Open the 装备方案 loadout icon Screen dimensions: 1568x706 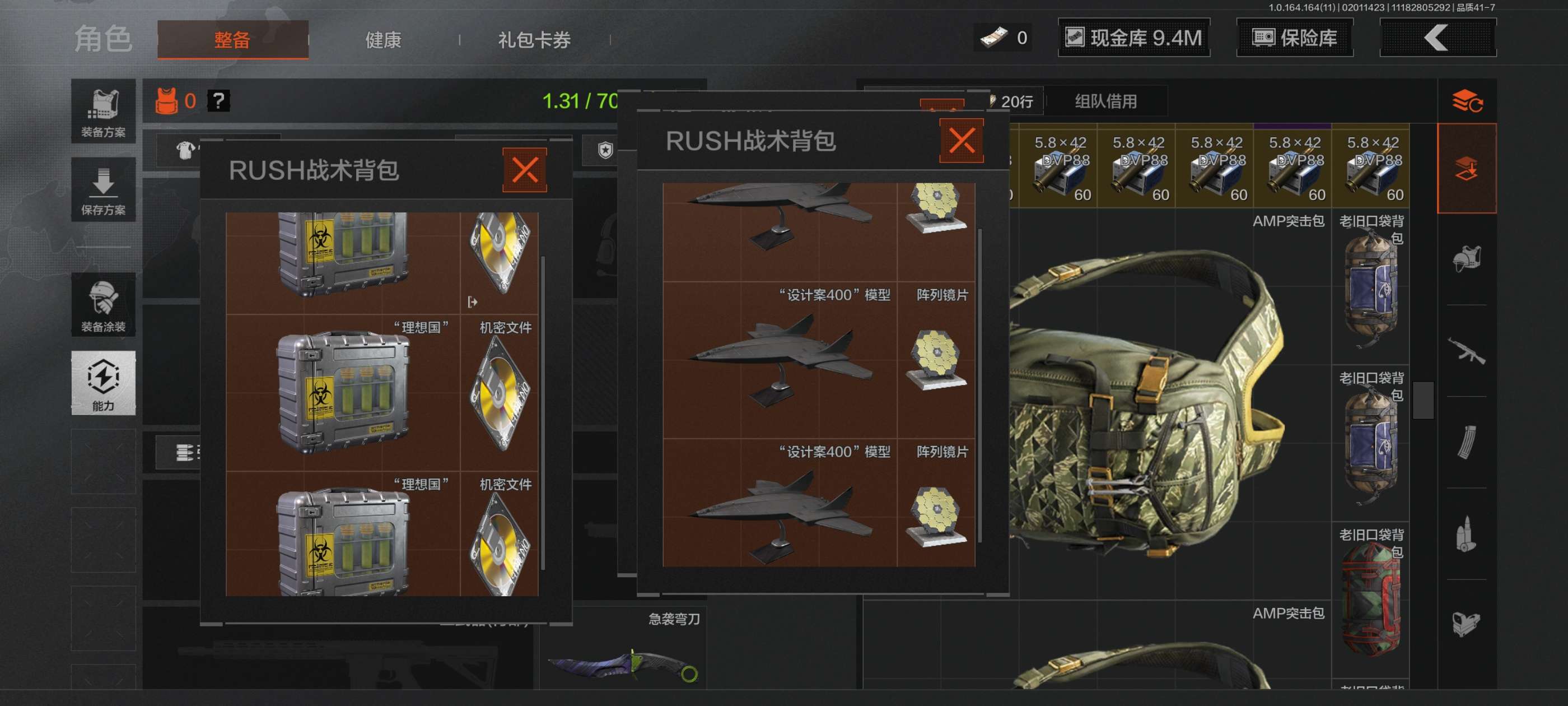click(x=103, y=112)
